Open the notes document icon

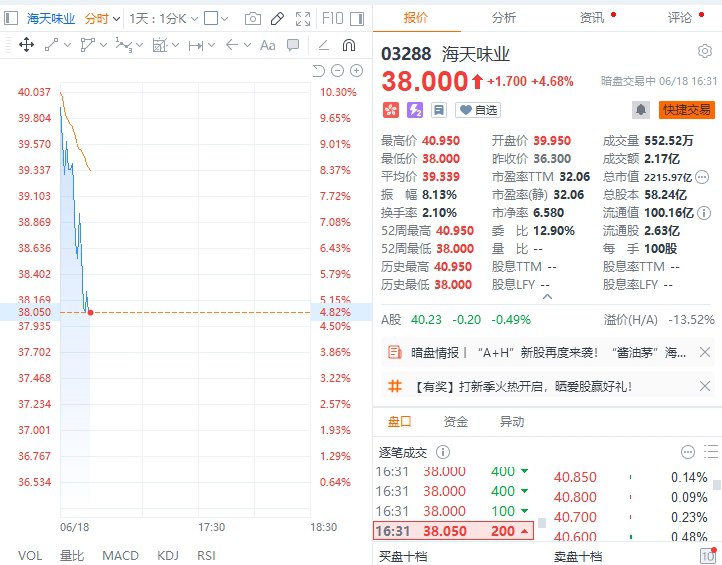click(439, 110)
